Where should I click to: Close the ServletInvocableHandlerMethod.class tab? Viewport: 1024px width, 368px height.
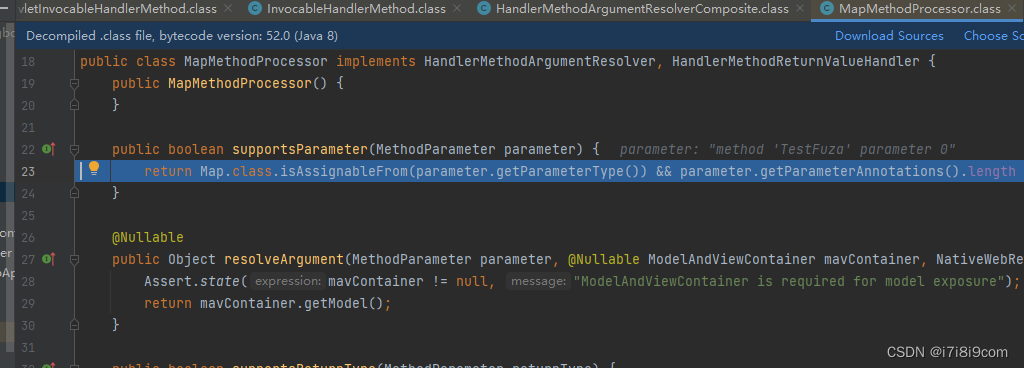coord(228,9)
